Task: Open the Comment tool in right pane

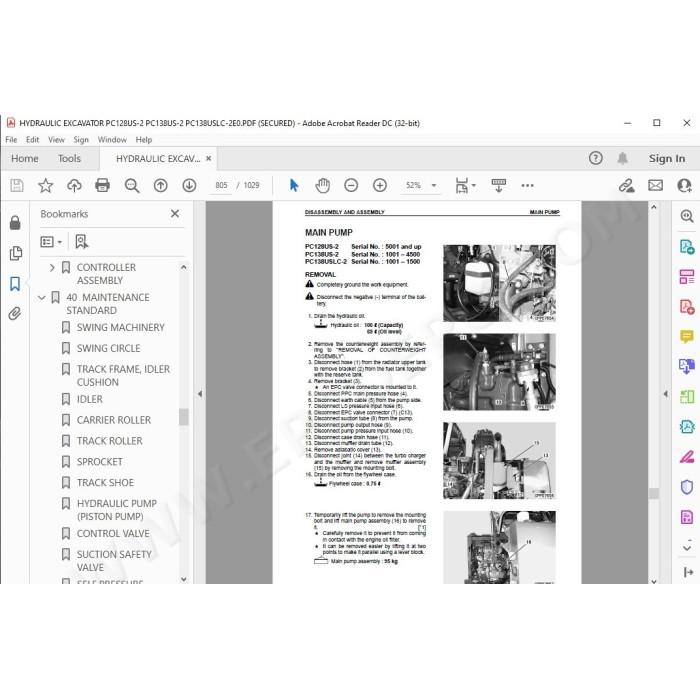Action: click(687, 336)
